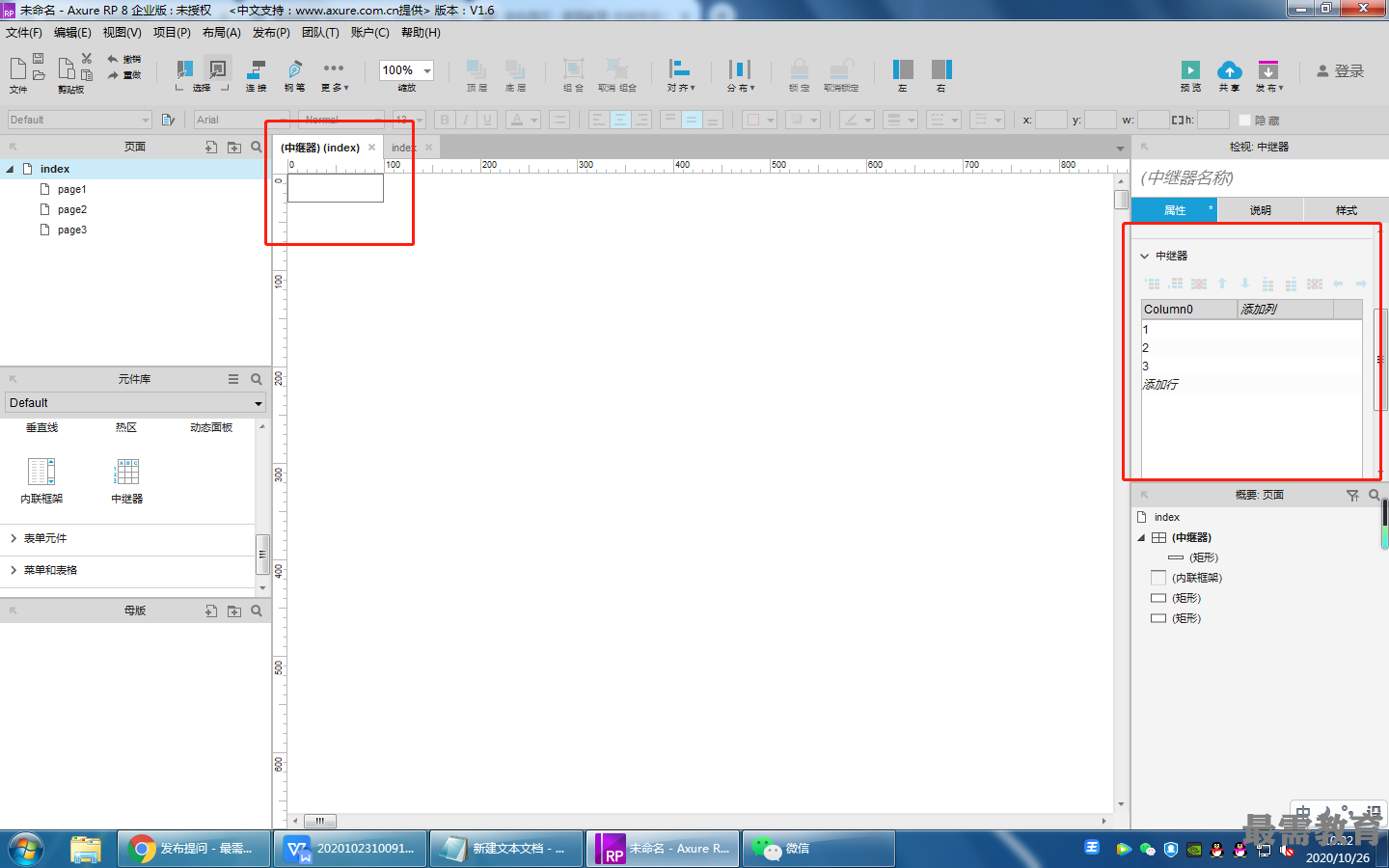Click the Undo (撤销) arrow
Screen dimensions: 1389x868
click(113, 59)
